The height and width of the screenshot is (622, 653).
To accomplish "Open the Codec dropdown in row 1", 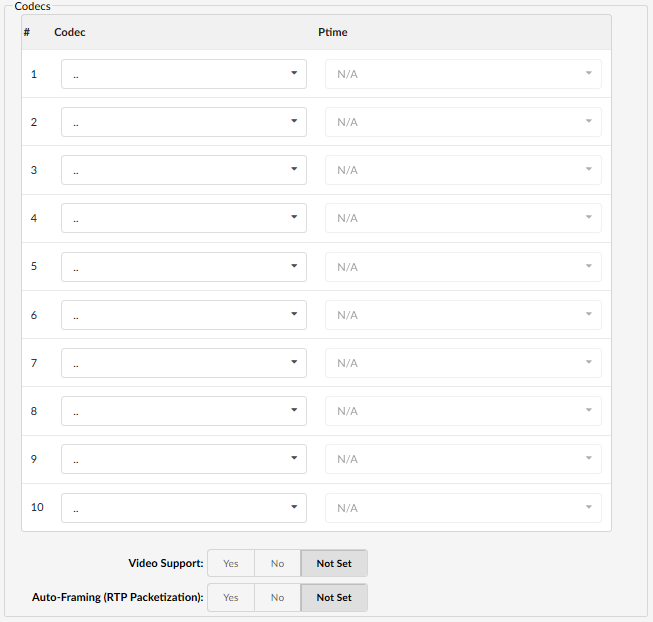I will [183, 74].
